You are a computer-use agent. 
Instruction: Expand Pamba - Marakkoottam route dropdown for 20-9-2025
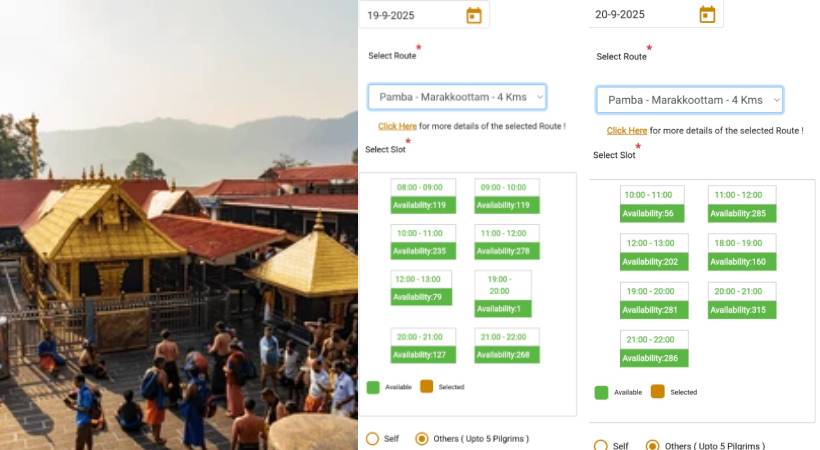click(x=689, y=99)
